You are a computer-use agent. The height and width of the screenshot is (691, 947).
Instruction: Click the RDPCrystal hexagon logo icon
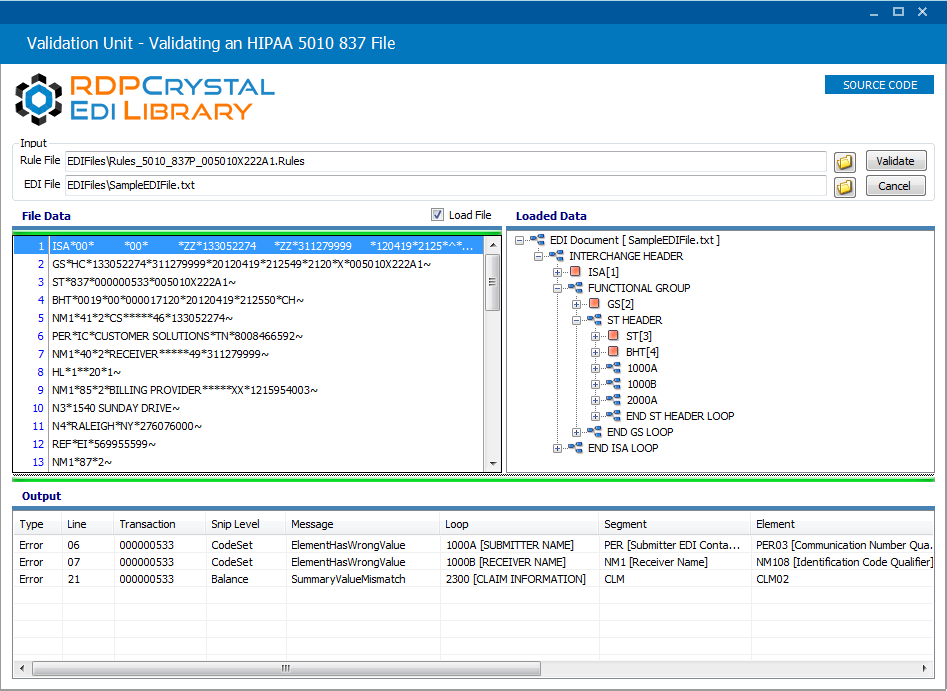pyautogui.click(x=38, y=99)
